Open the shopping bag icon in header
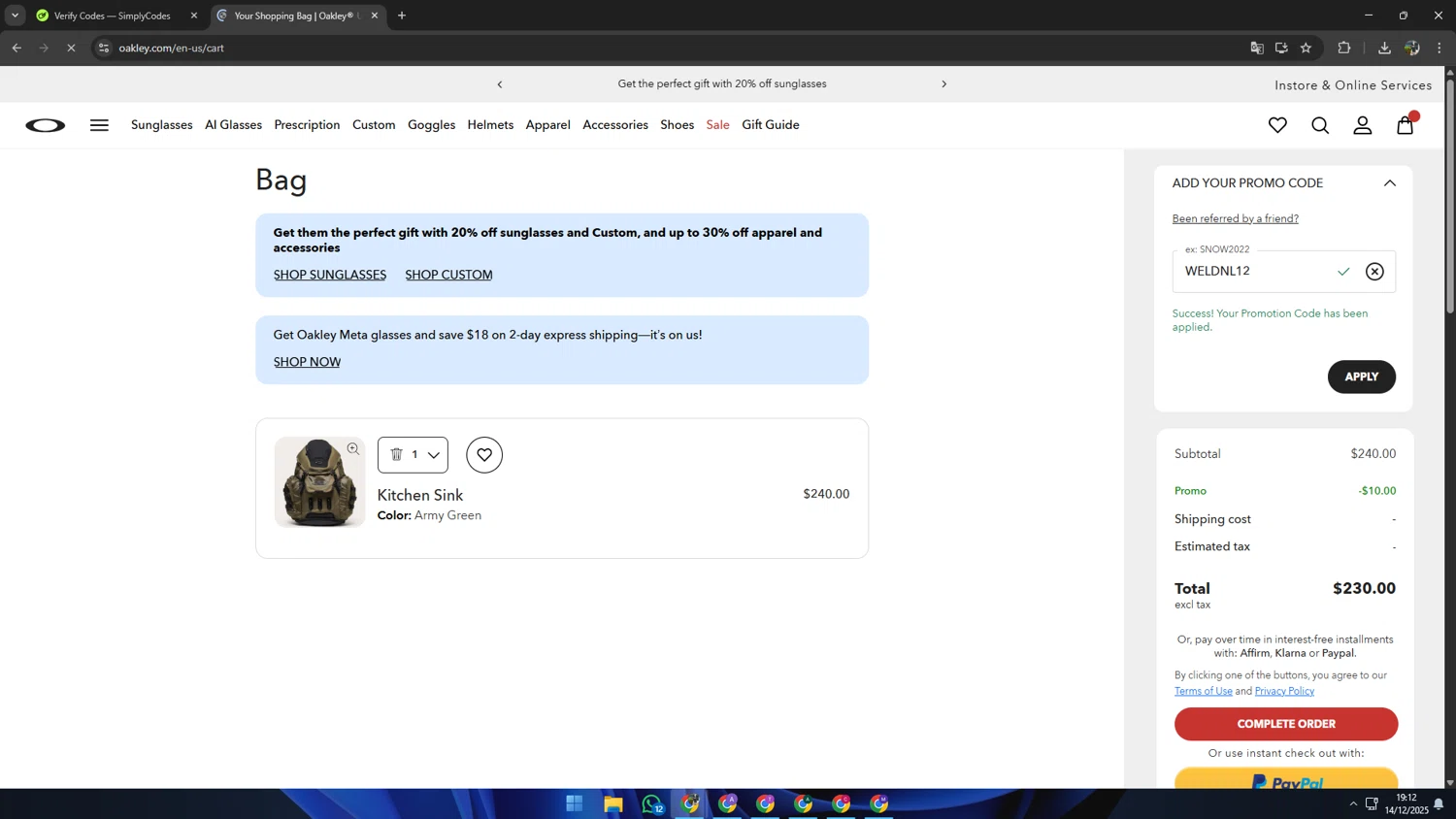 point(1406,125)
